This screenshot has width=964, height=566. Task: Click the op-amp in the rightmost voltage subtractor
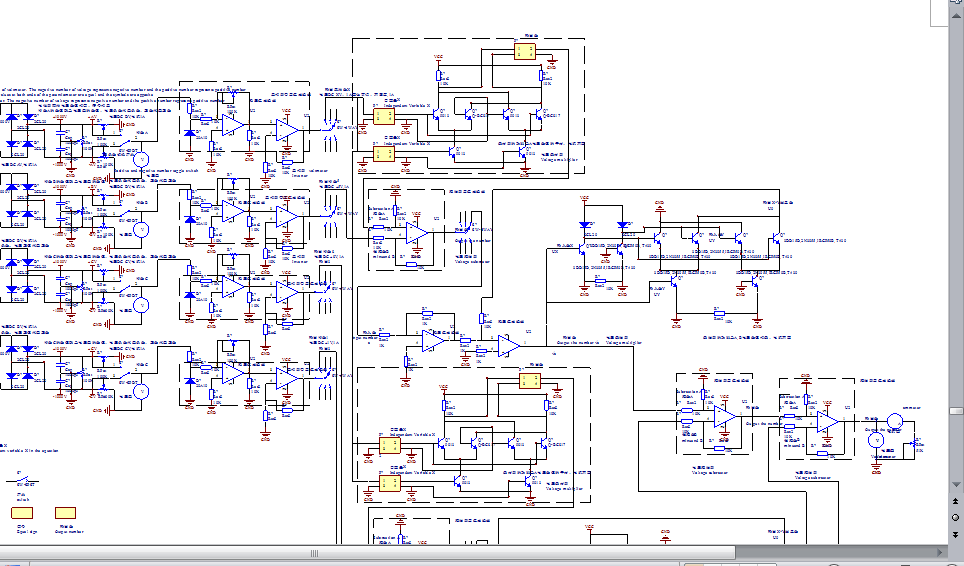tap(826, 422)
